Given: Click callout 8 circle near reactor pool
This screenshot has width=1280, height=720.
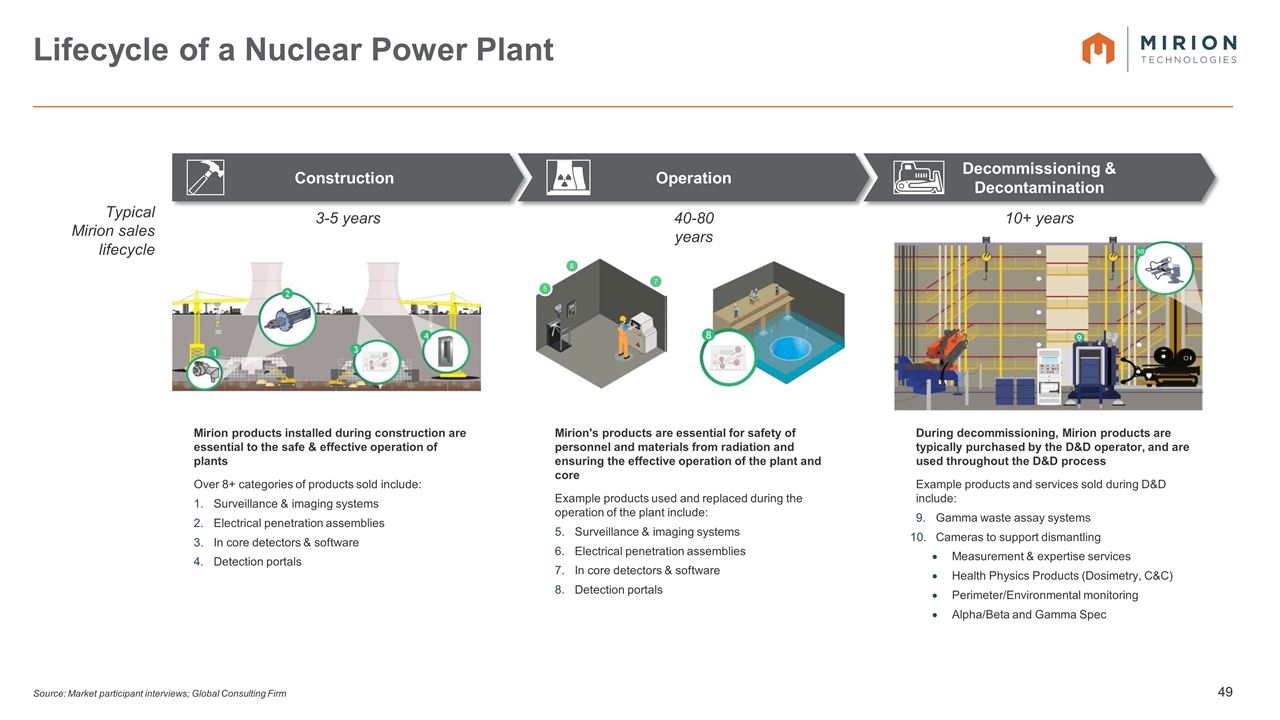Looking at the screenshot, I should tap(727, 357).
